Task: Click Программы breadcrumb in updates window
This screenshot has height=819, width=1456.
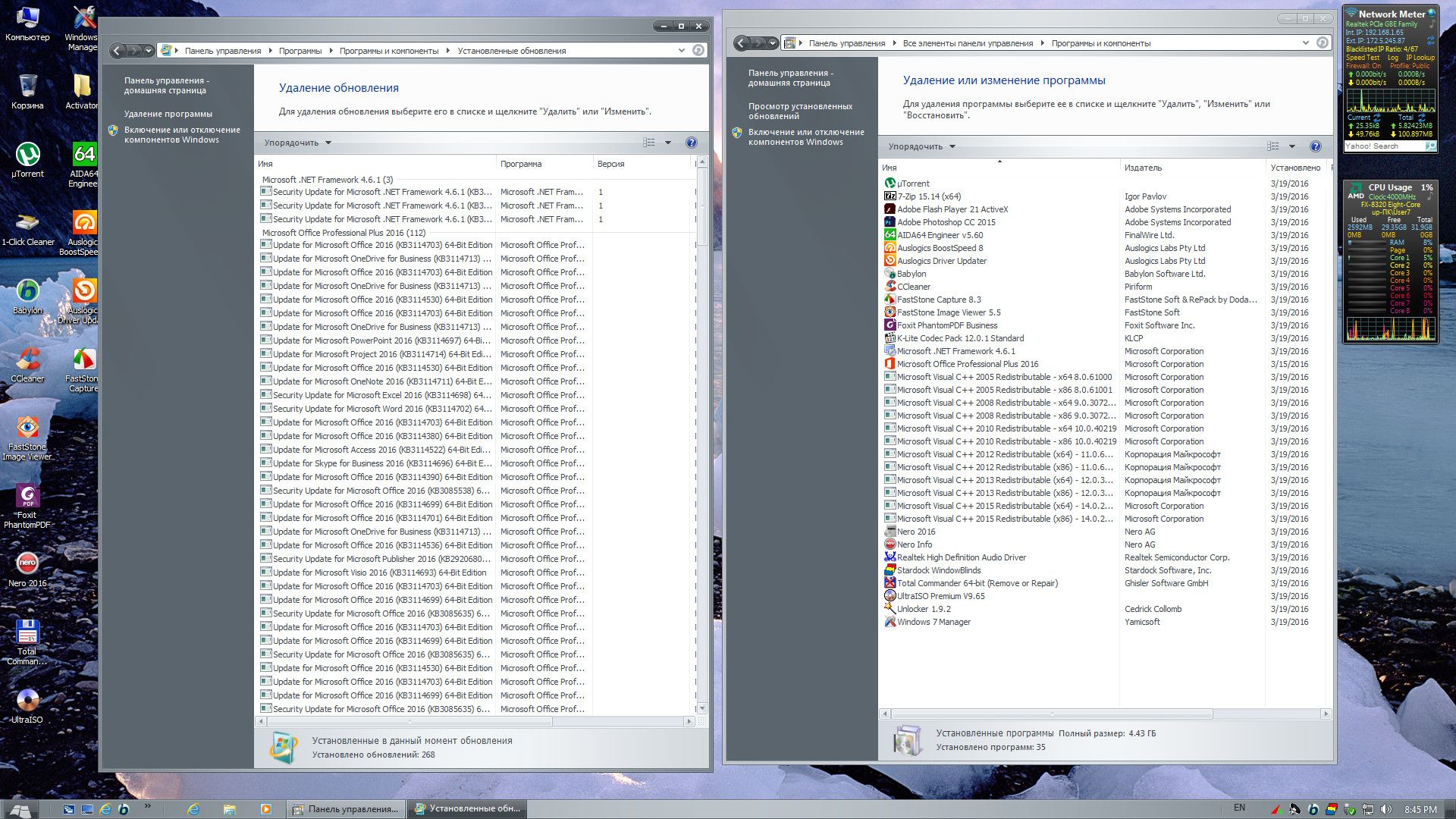Action: click(x=300, y=51)
